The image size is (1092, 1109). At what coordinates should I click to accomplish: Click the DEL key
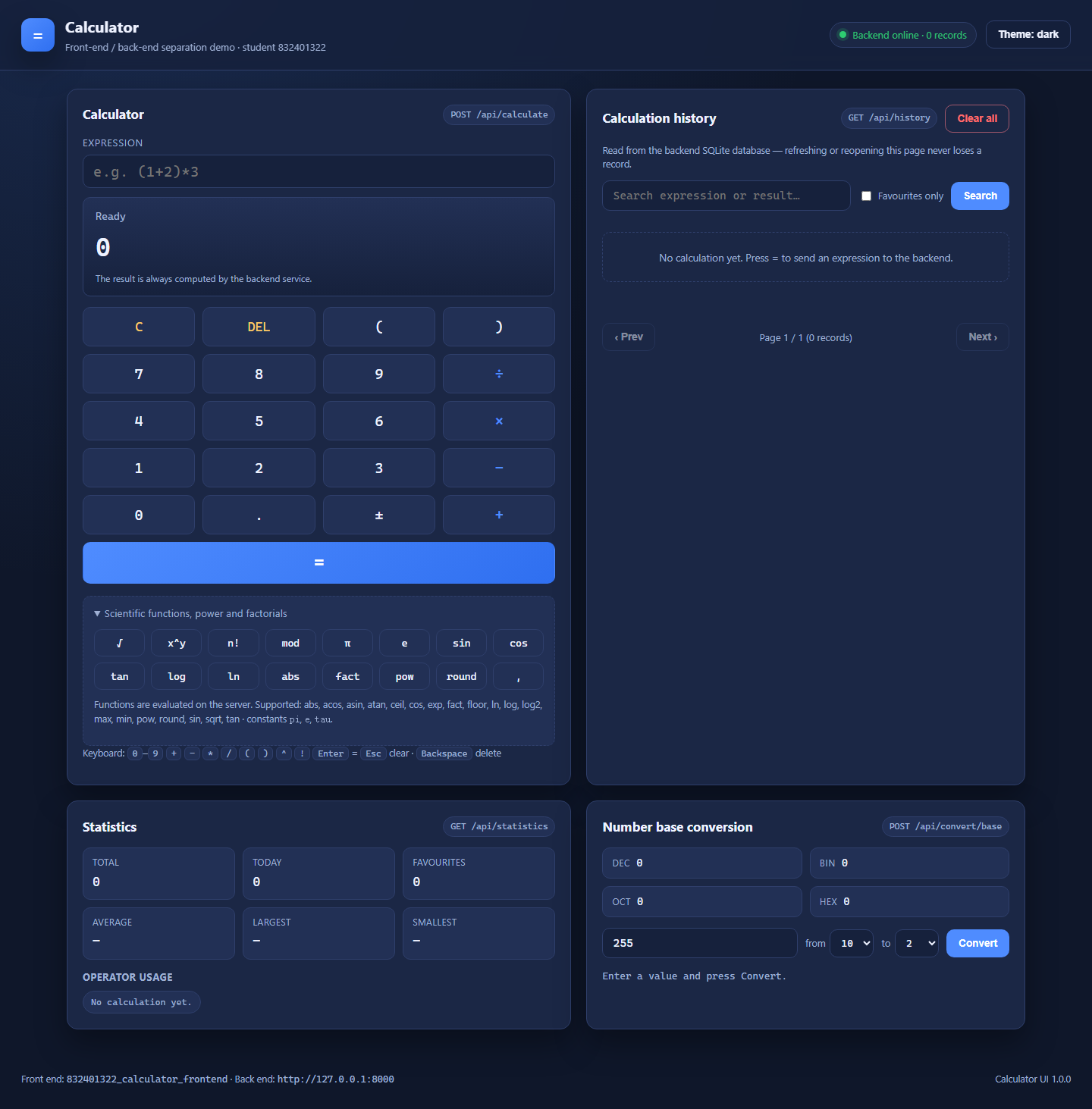point(259,327)
